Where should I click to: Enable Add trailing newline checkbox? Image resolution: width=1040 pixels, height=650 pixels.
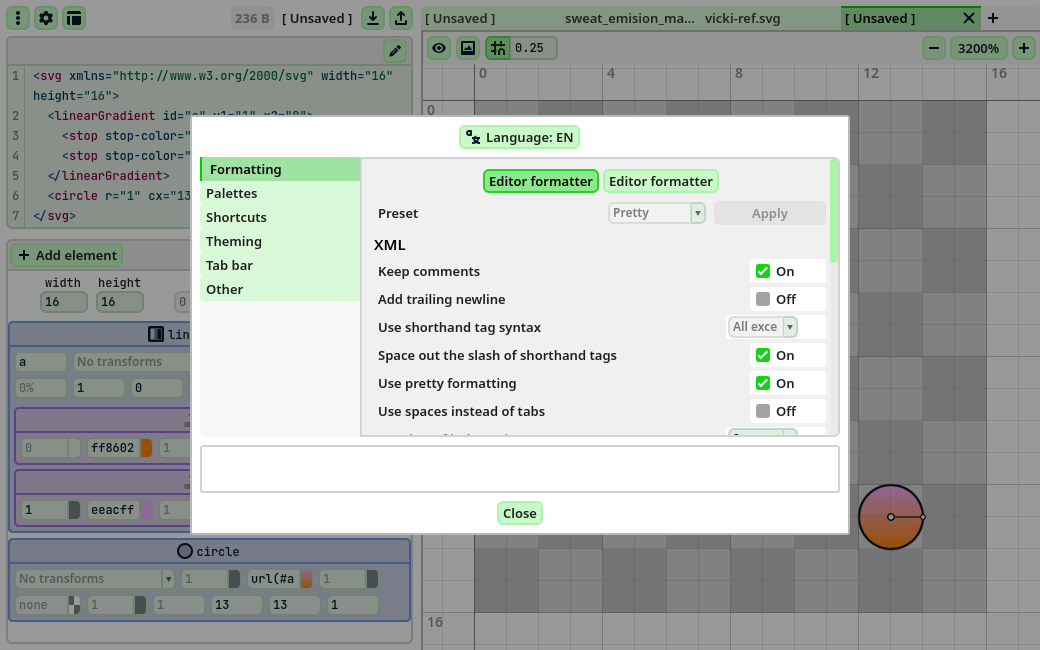[763, 299]
